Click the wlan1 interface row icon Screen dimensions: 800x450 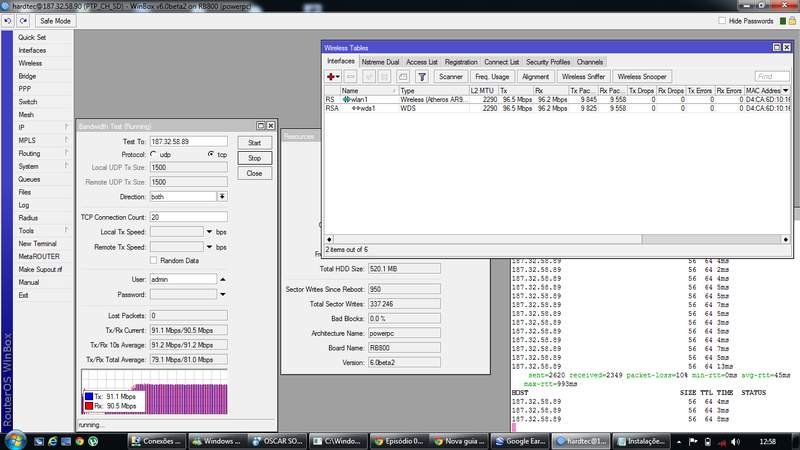tap(347, 100)
